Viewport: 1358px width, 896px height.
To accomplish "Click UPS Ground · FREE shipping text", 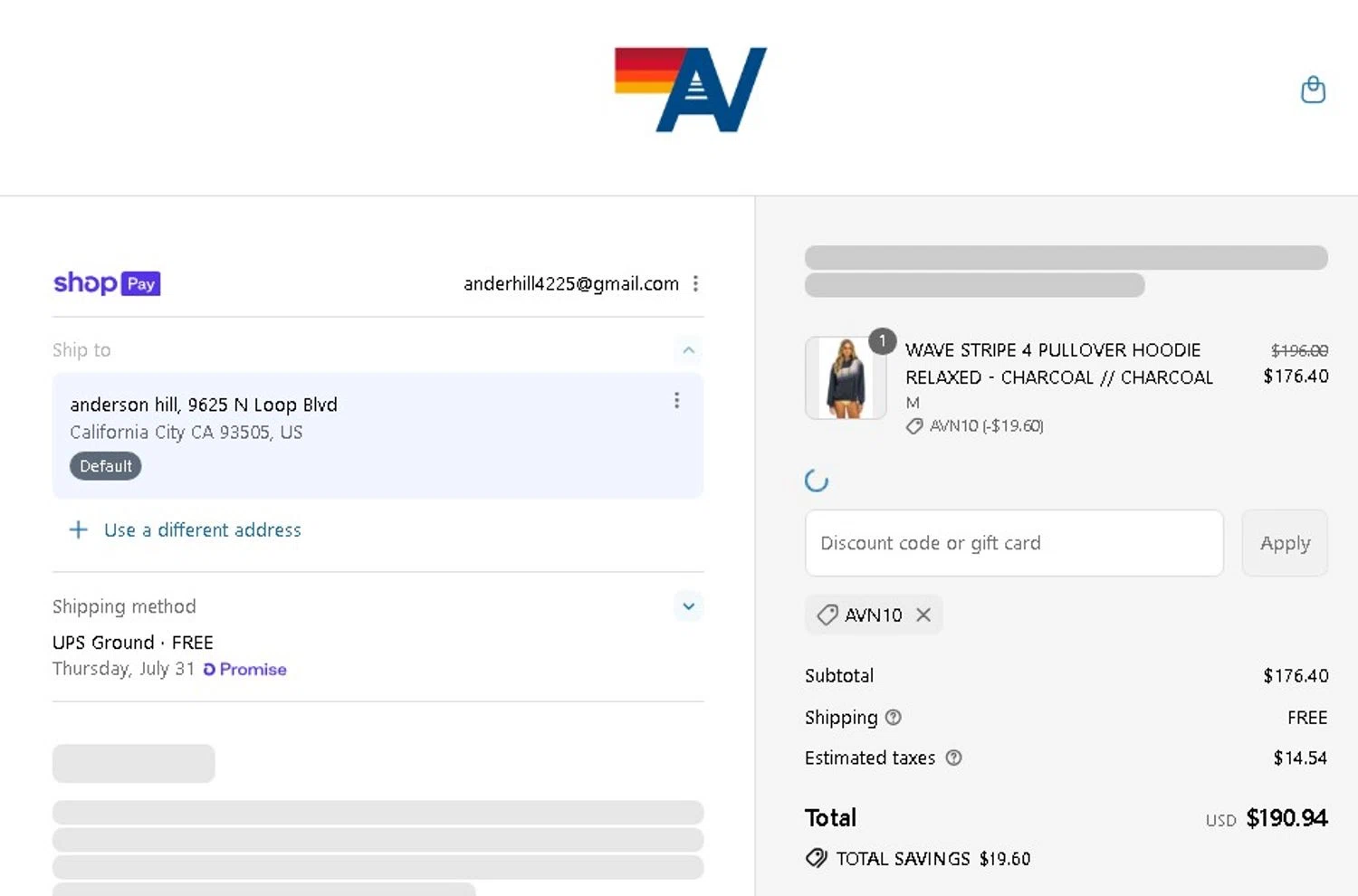I will pyautogui.click(x=133, y=643).
